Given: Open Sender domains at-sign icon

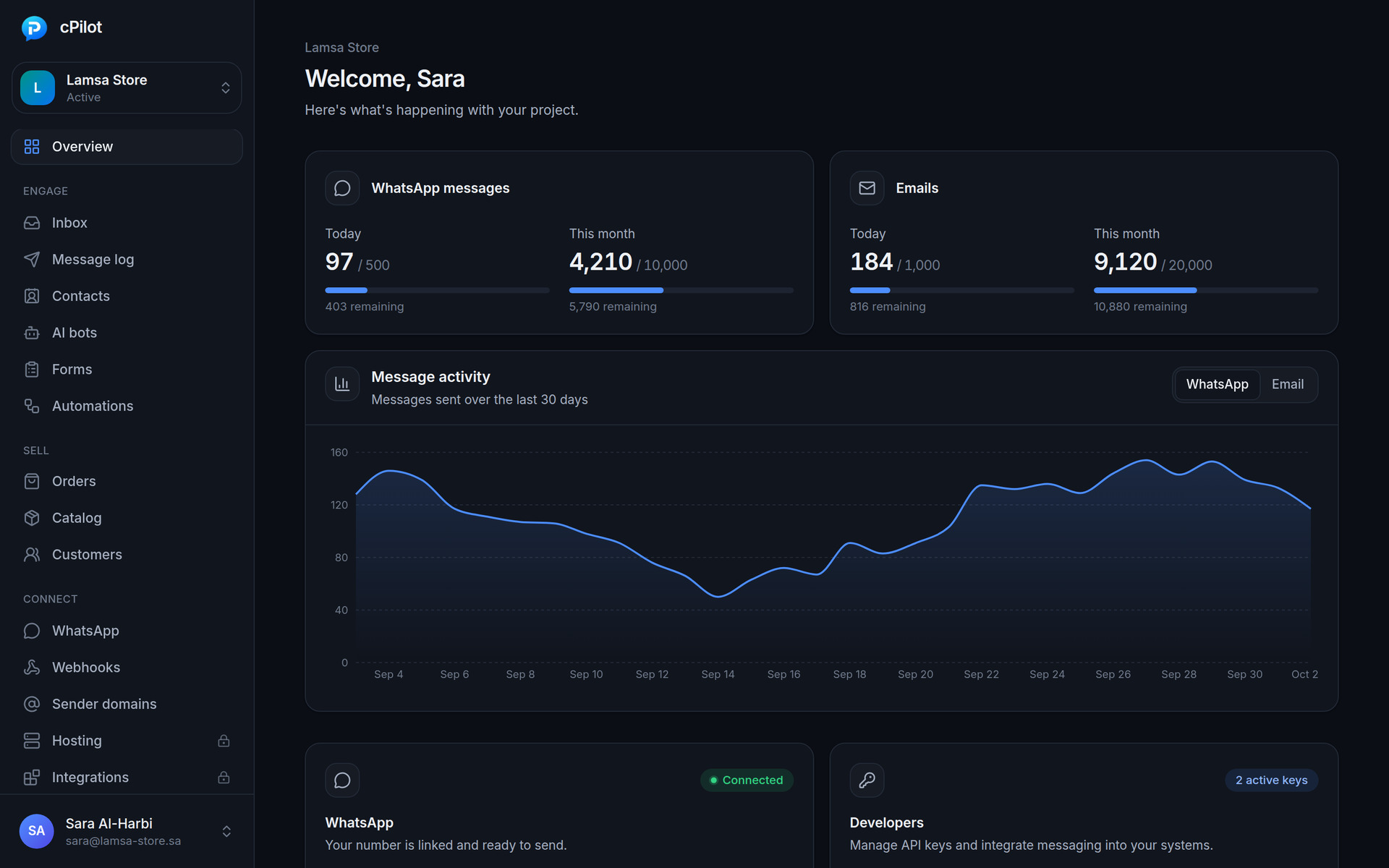Looking at the screenshot, I should pyautogui.click(x=32, y=704).
